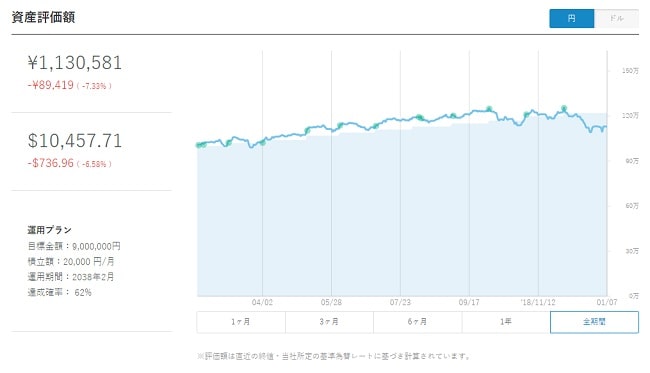Click the green marker at the chart's start
The height and width of the screenshot is (373, 650).
199,145
